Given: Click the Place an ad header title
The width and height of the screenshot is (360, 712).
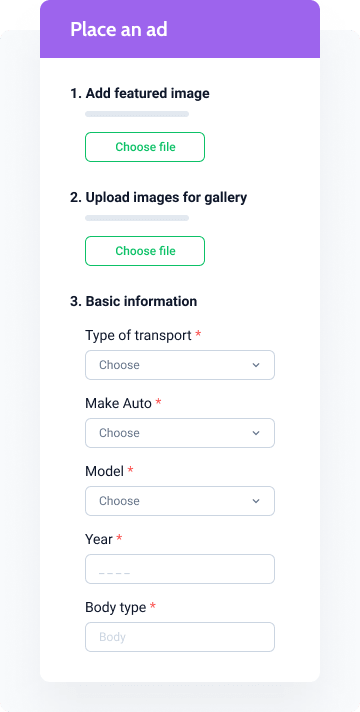Looking at the screenshot, I should [119, 30].
